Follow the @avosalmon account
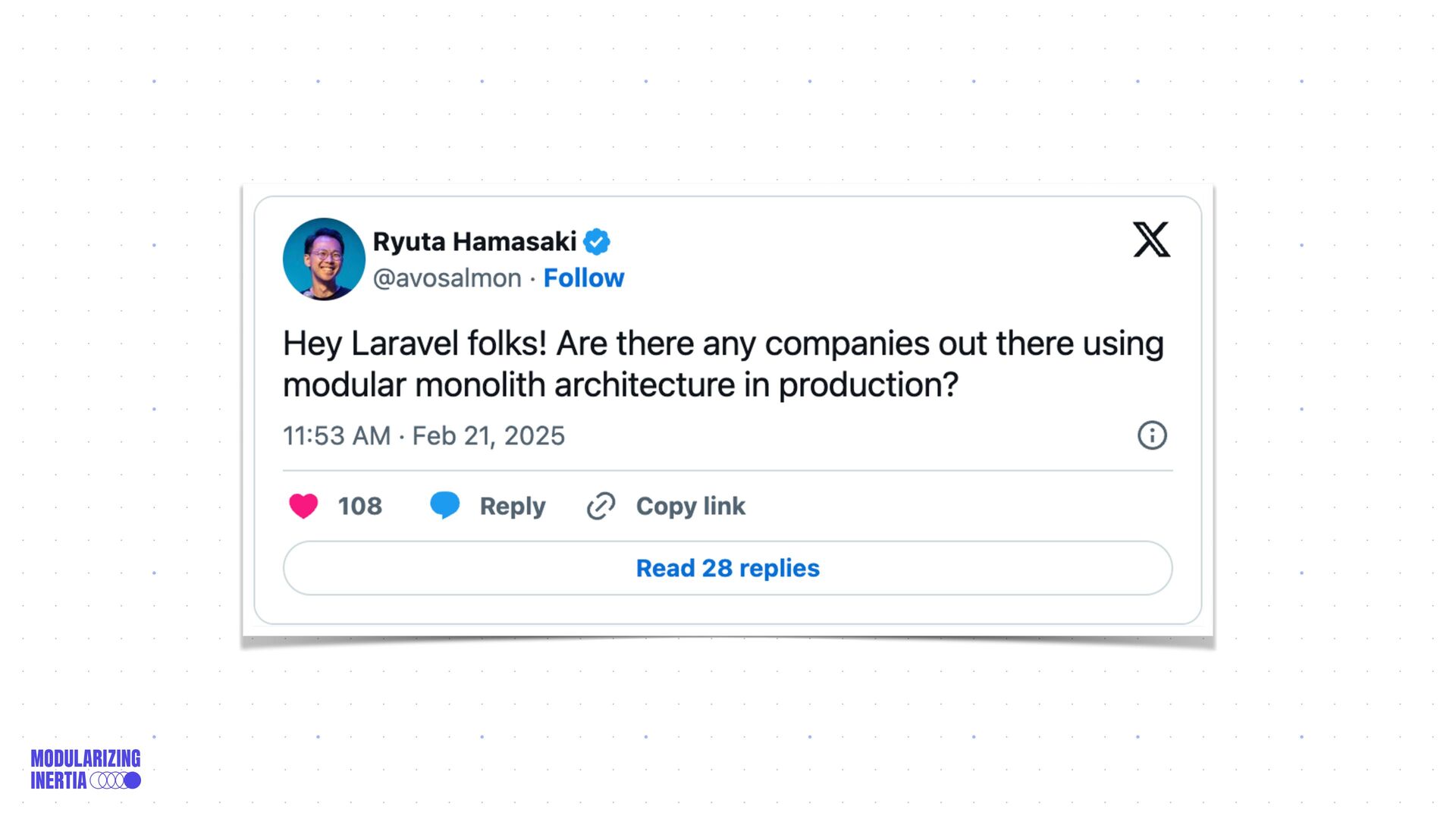Viewport: 1456px width, 819px height. pos(583,278)
